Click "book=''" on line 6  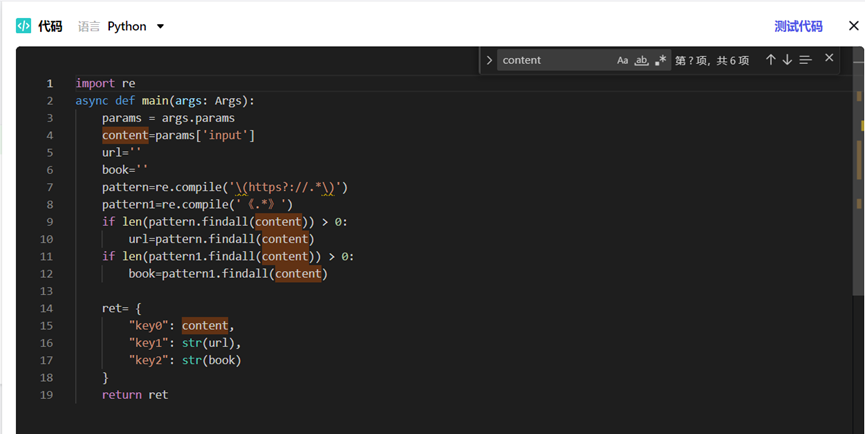pyautogui.click(x=125, y=170)
